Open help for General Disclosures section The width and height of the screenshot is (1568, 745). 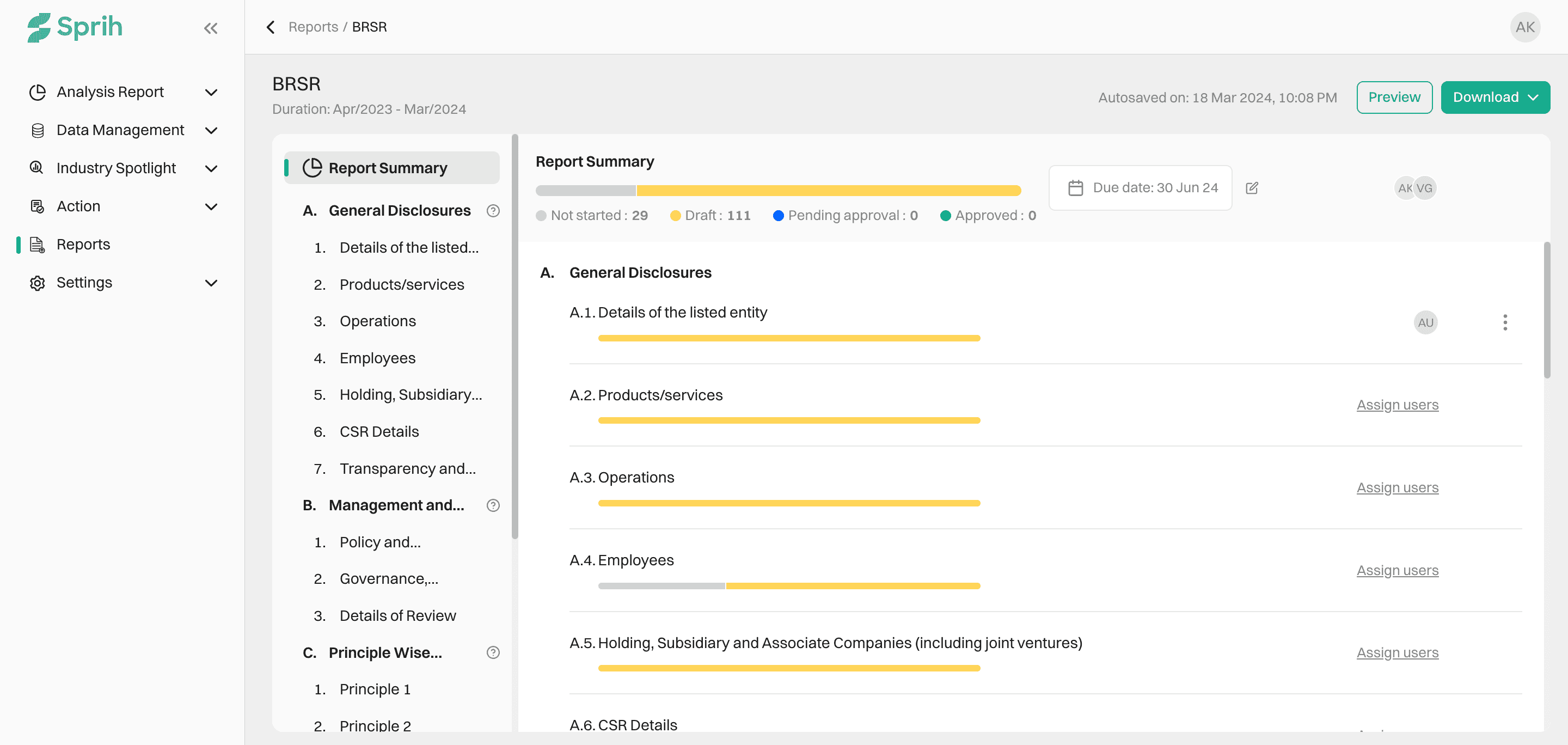coord(493,211)
